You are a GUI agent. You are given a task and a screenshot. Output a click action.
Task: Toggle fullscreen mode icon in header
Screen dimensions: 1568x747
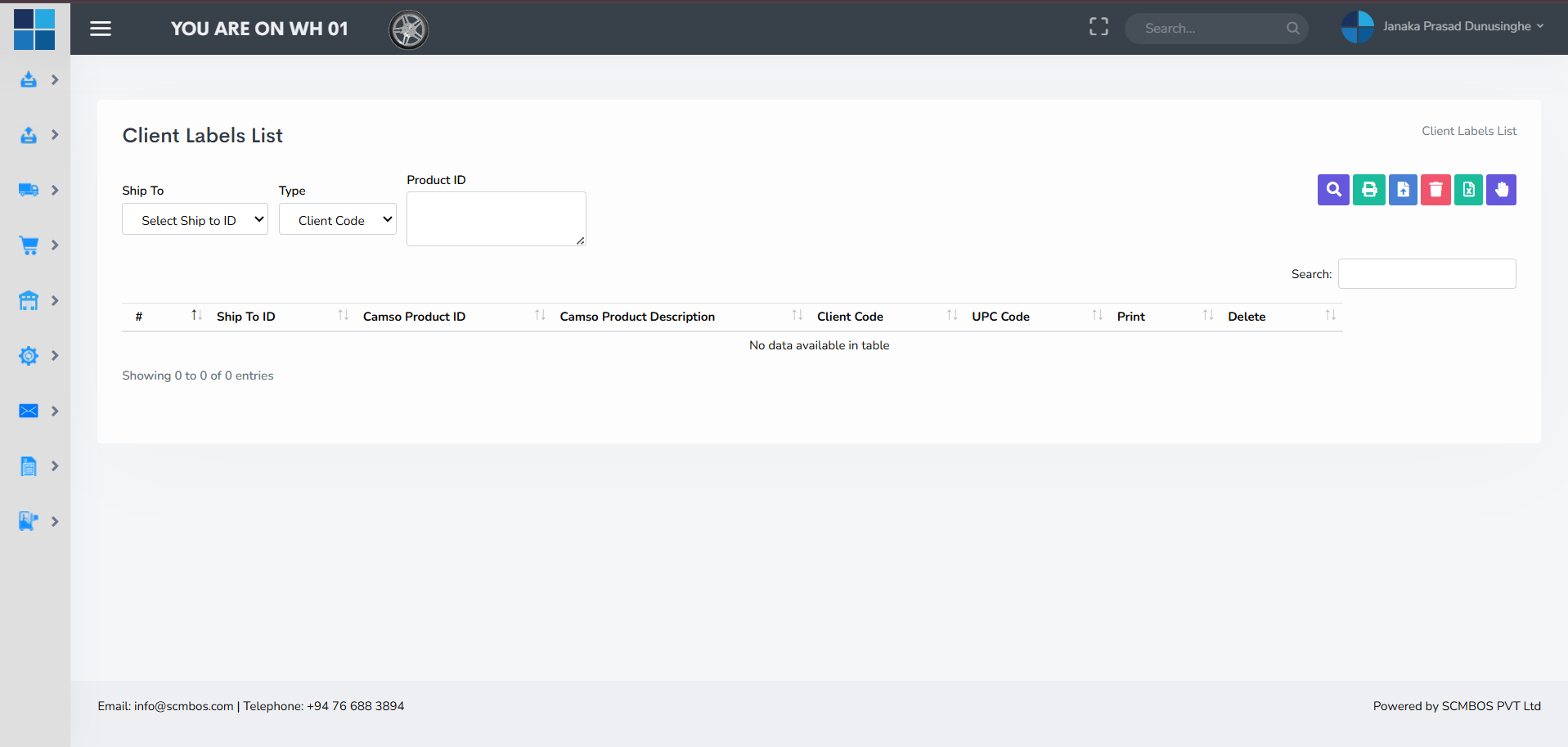(x=1098, y=27)
